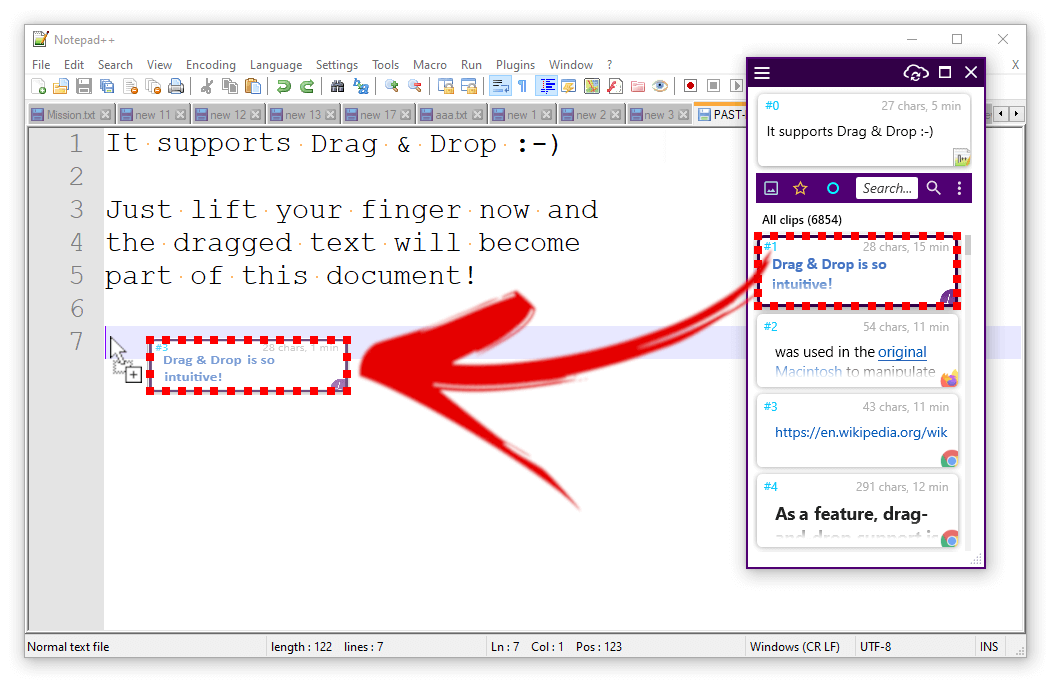Viewport: 1051px width, 682px height.
Task: Save the current file via floppy icon
Action: (x=84, y=86)
